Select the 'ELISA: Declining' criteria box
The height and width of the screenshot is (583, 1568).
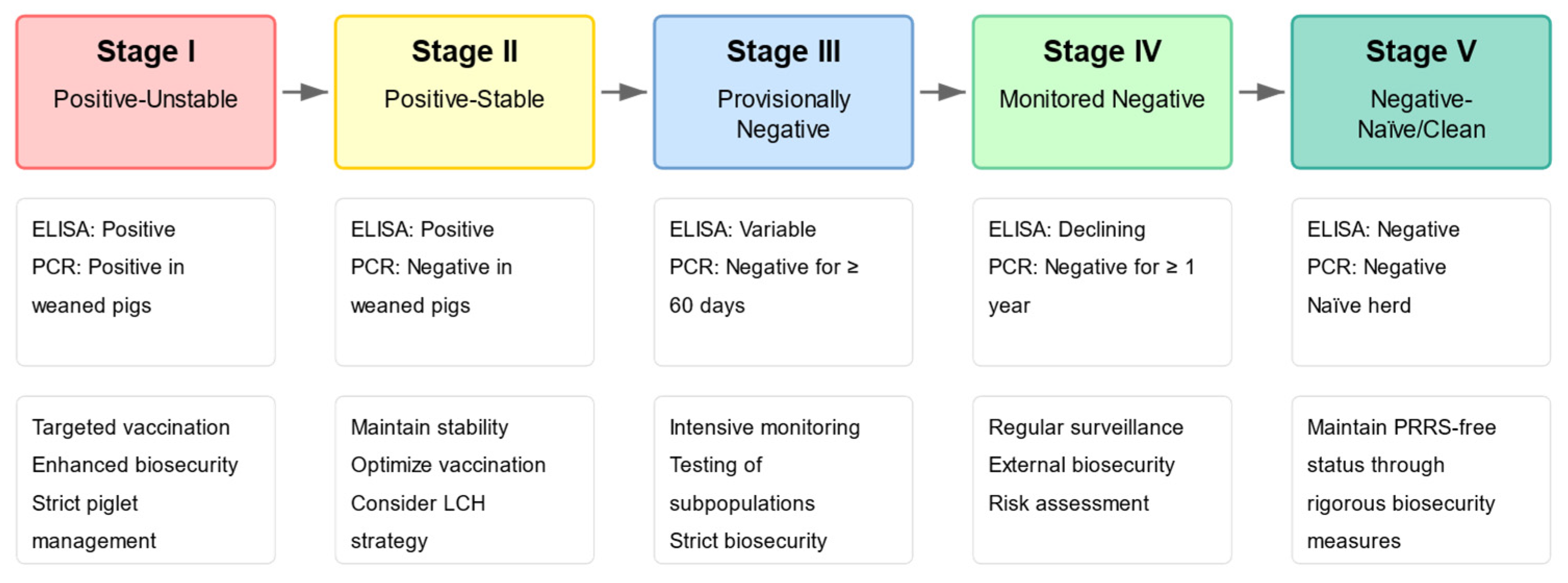point(1102,282)
